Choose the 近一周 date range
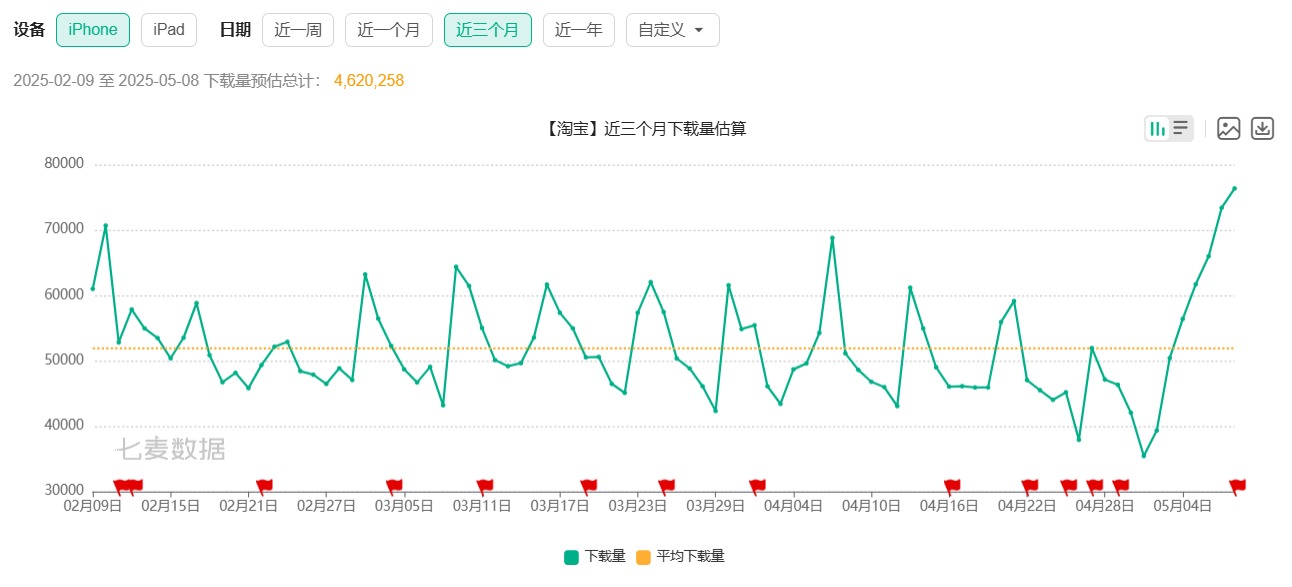The height and width of the screenshot is (587, 1292). (298, 30)
